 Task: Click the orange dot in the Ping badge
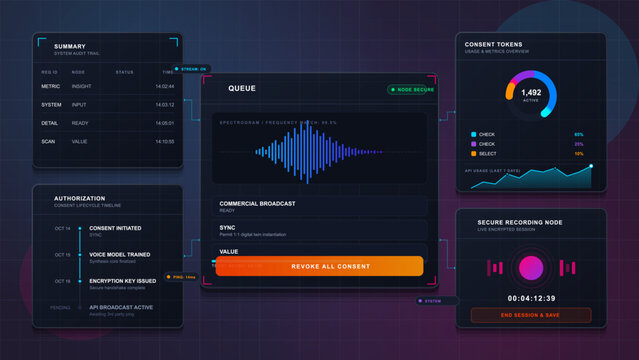coord(168,277)
